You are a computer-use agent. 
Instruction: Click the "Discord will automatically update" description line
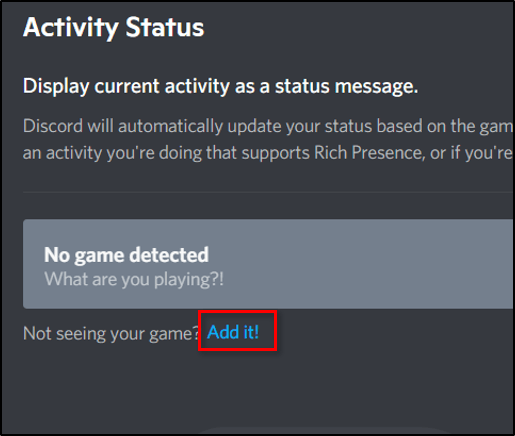click(268, 127)
